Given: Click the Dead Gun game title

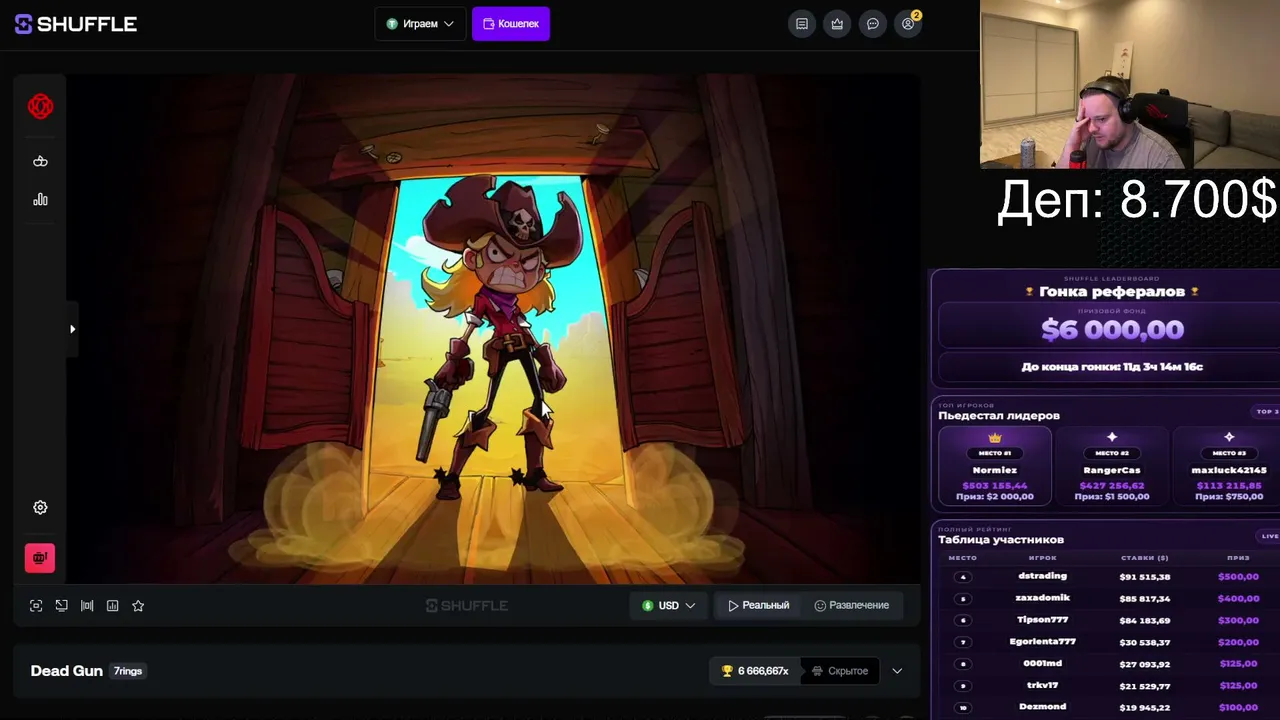Looking at the screenshot, I should (x=67, y=671).
